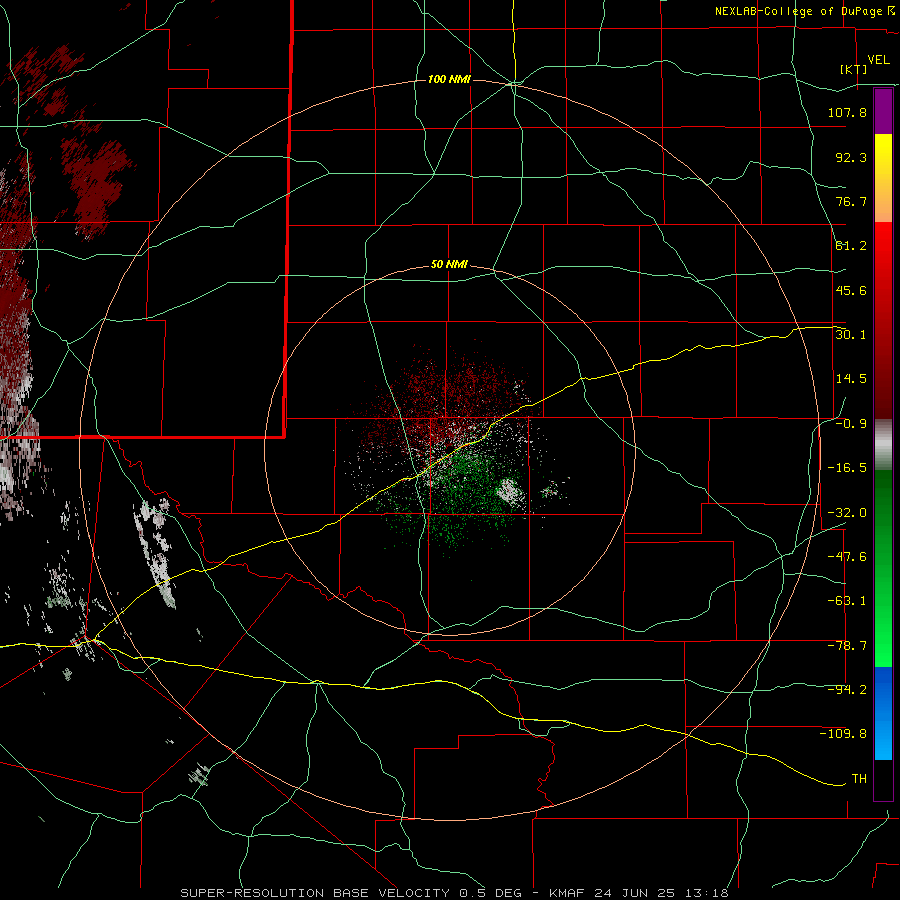Click the white velocity blob southeast of radar center
The width and height of the screenshot is (900, 900).
(511, 492)
